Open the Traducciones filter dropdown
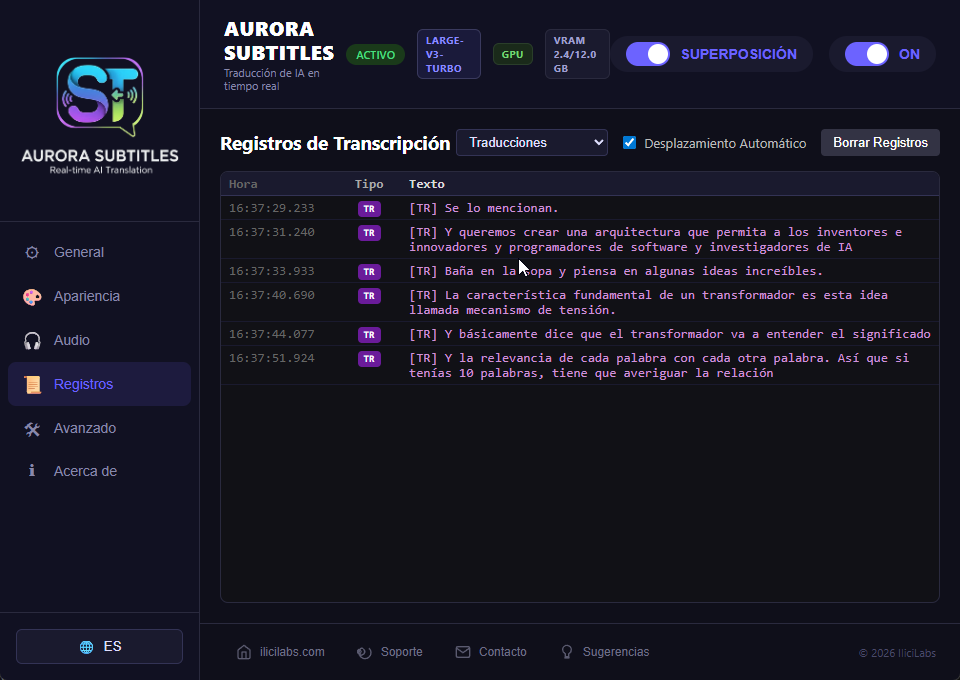Screen dimensions: 960x680 coord(532,143)
